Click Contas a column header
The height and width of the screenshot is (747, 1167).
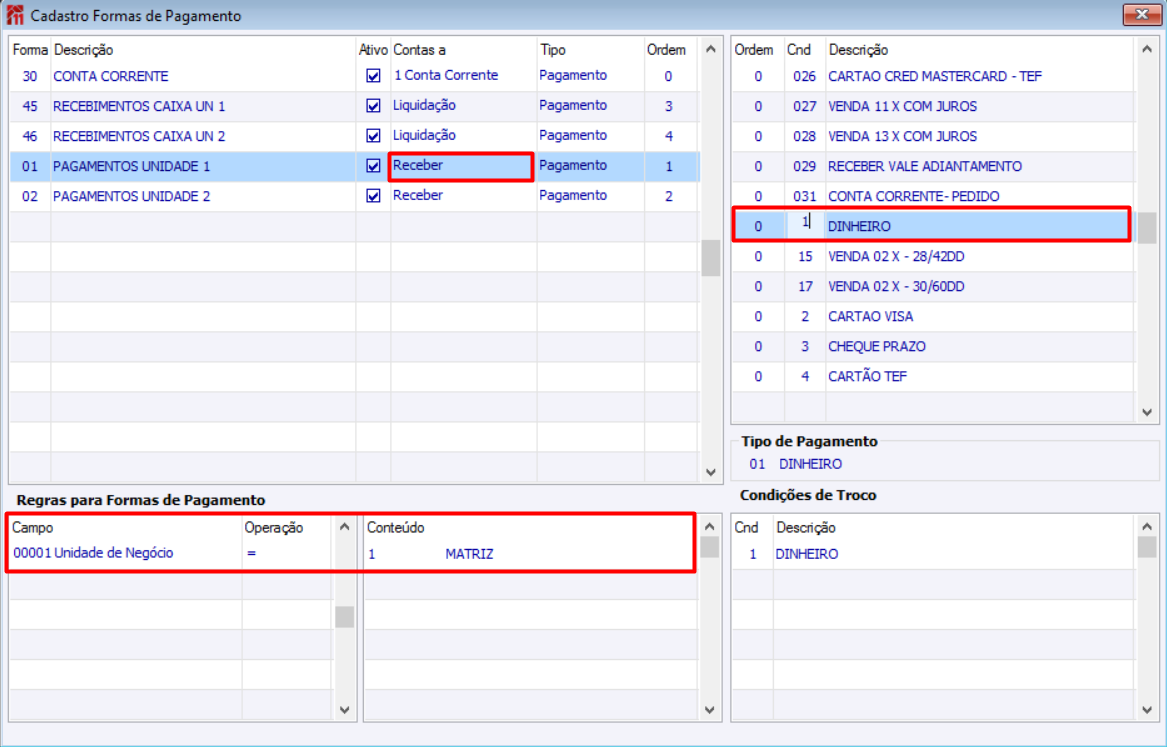pyautogui.click(x=419, y=50)
